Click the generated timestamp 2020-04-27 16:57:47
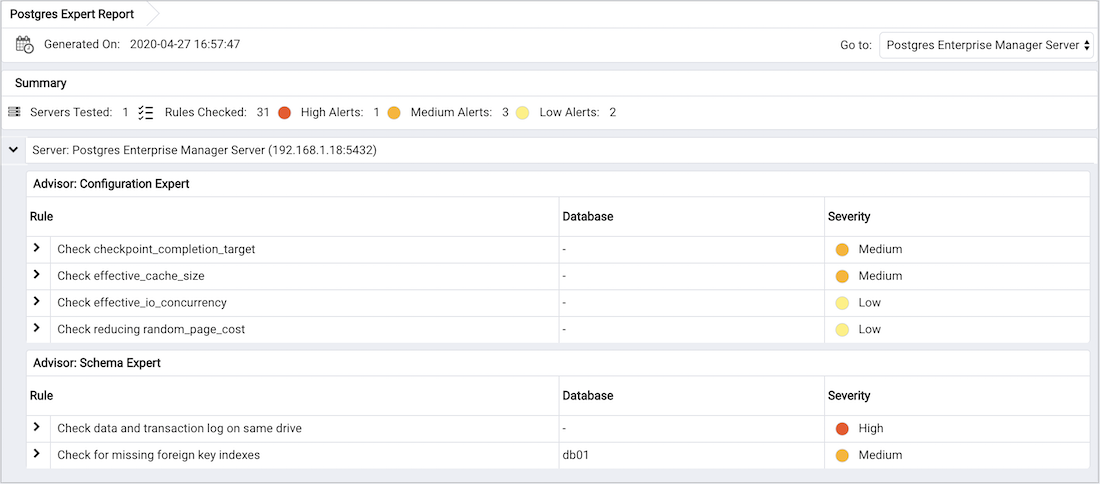This screenshot has width=1100, height=484. point(185,44)
